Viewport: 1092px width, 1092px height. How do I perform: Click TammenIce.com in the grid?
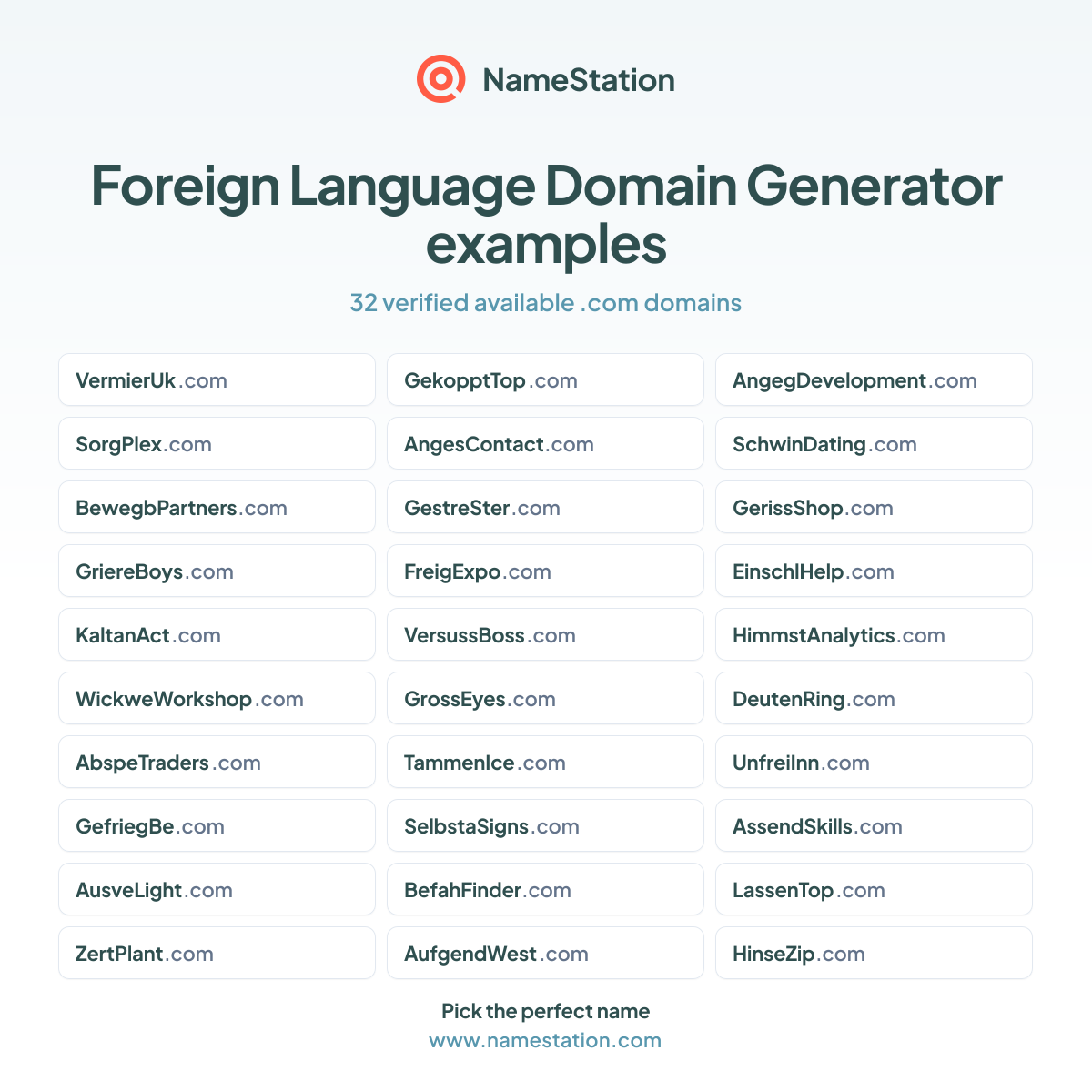pyautogui.click(x=546, y=762)
